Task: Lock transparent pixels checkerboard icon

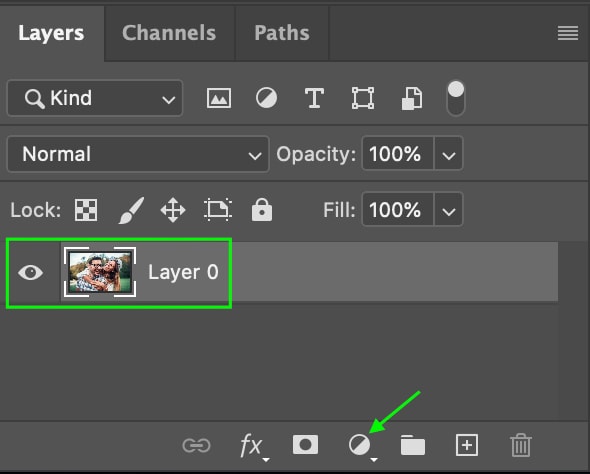Action: (86, 210)
